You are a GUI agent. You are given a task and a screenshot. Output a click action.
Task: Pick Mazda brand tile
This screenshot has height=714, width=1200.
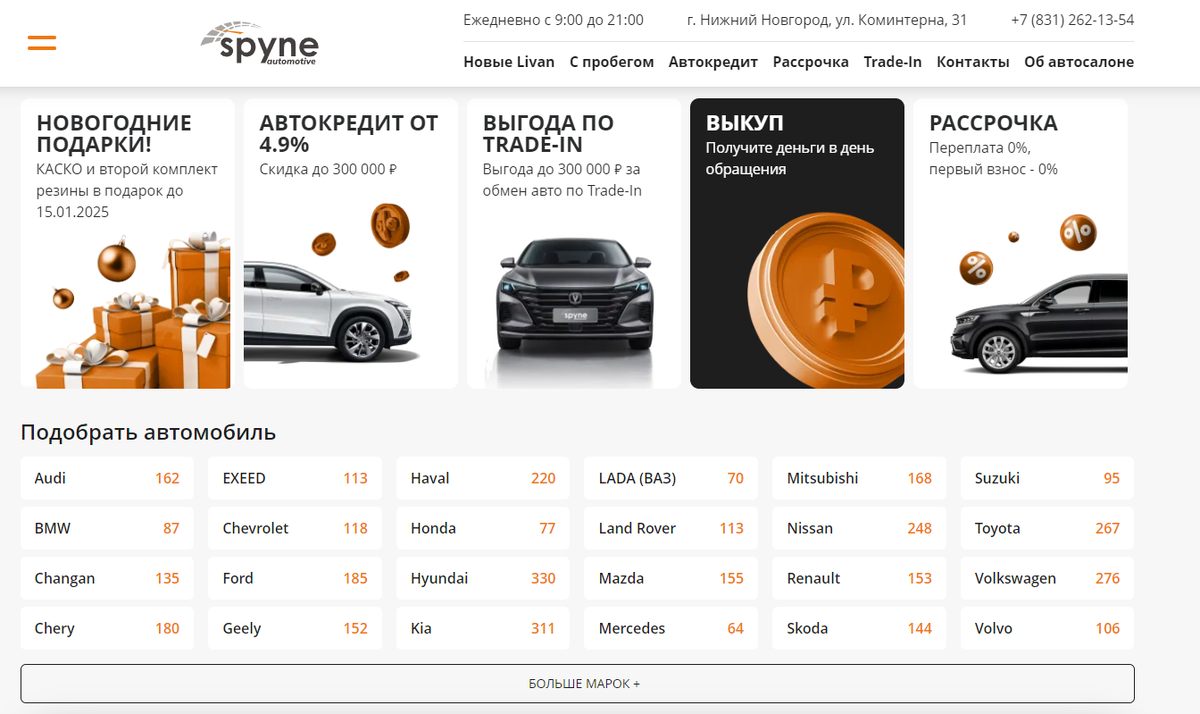pyautogui.click(x=671, y=578)
